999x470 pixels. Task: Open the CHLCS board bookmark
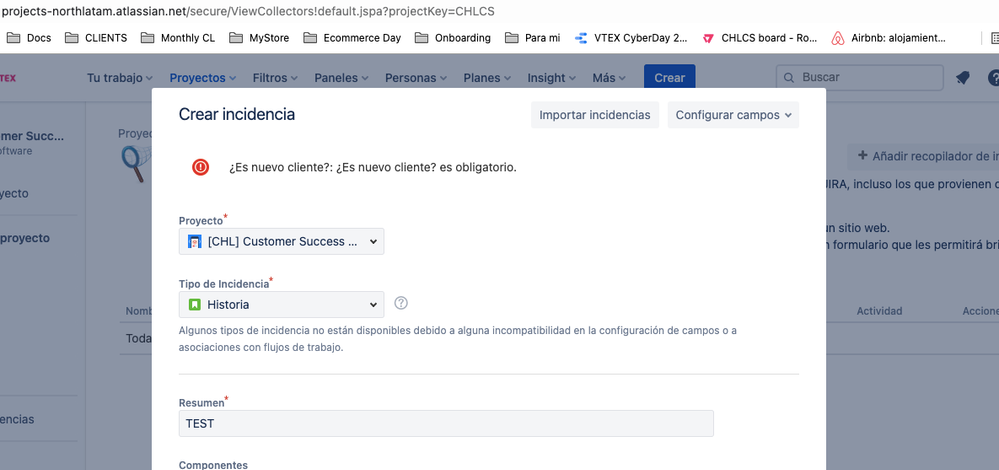760,38
